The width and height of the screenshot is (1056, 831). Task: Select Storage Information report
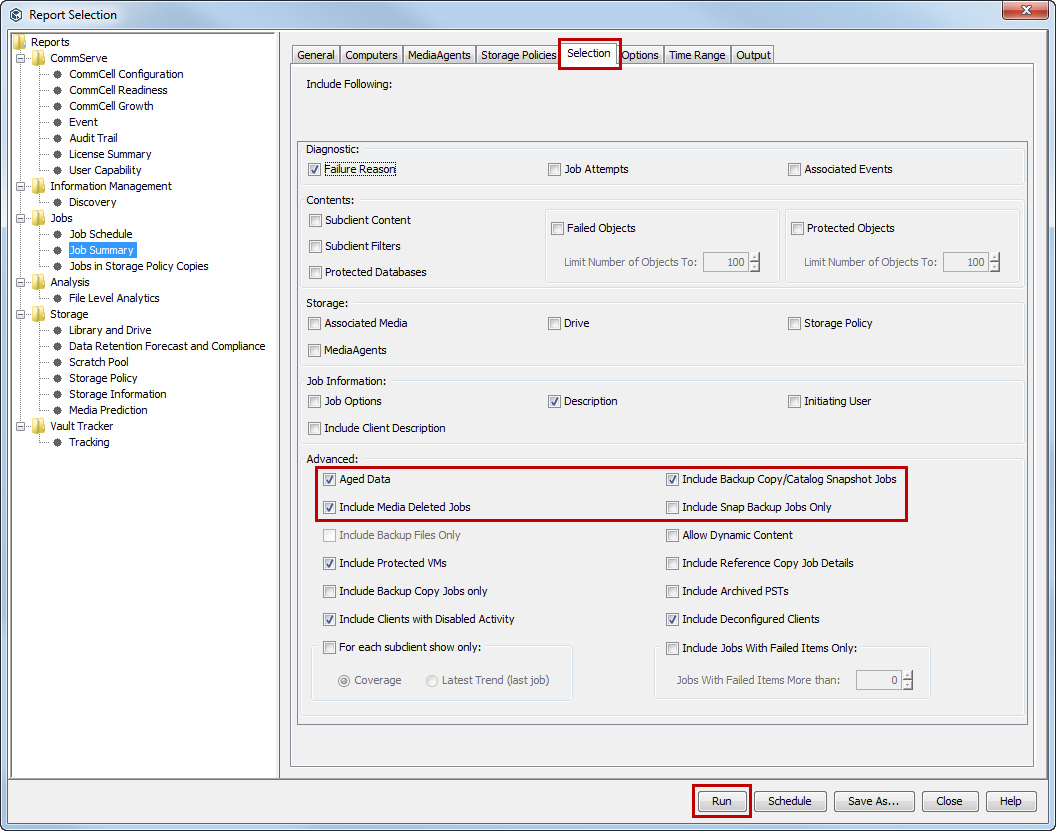click(x=117, y=394)
